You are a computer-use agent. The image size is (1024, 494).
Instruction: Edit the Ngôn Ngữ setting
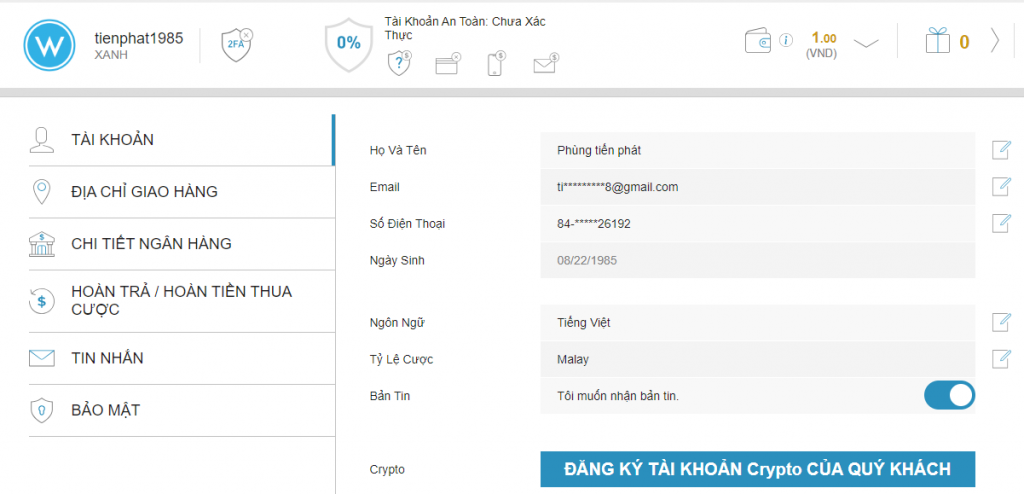click(1001, 322)
